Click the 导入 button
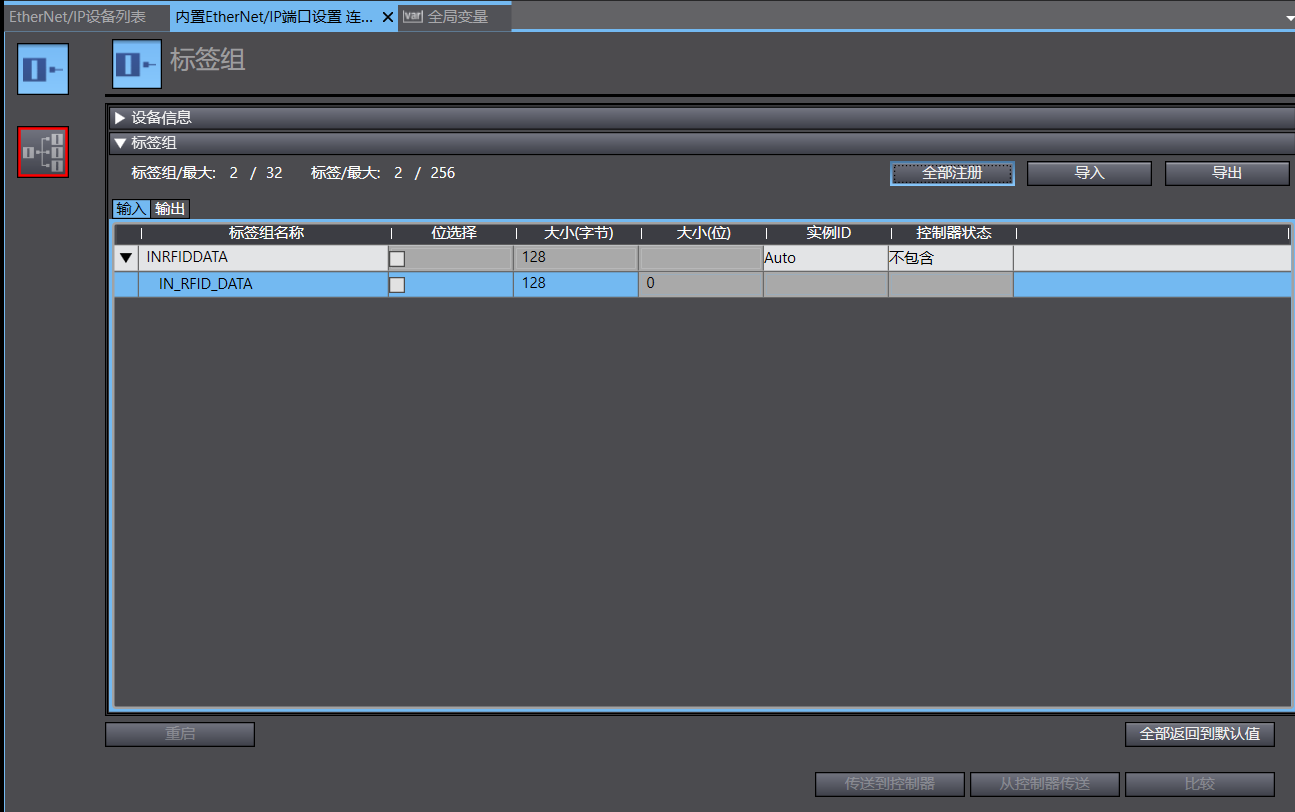The height and width of the screenshot is (812, 1295). coord(1089,173)
